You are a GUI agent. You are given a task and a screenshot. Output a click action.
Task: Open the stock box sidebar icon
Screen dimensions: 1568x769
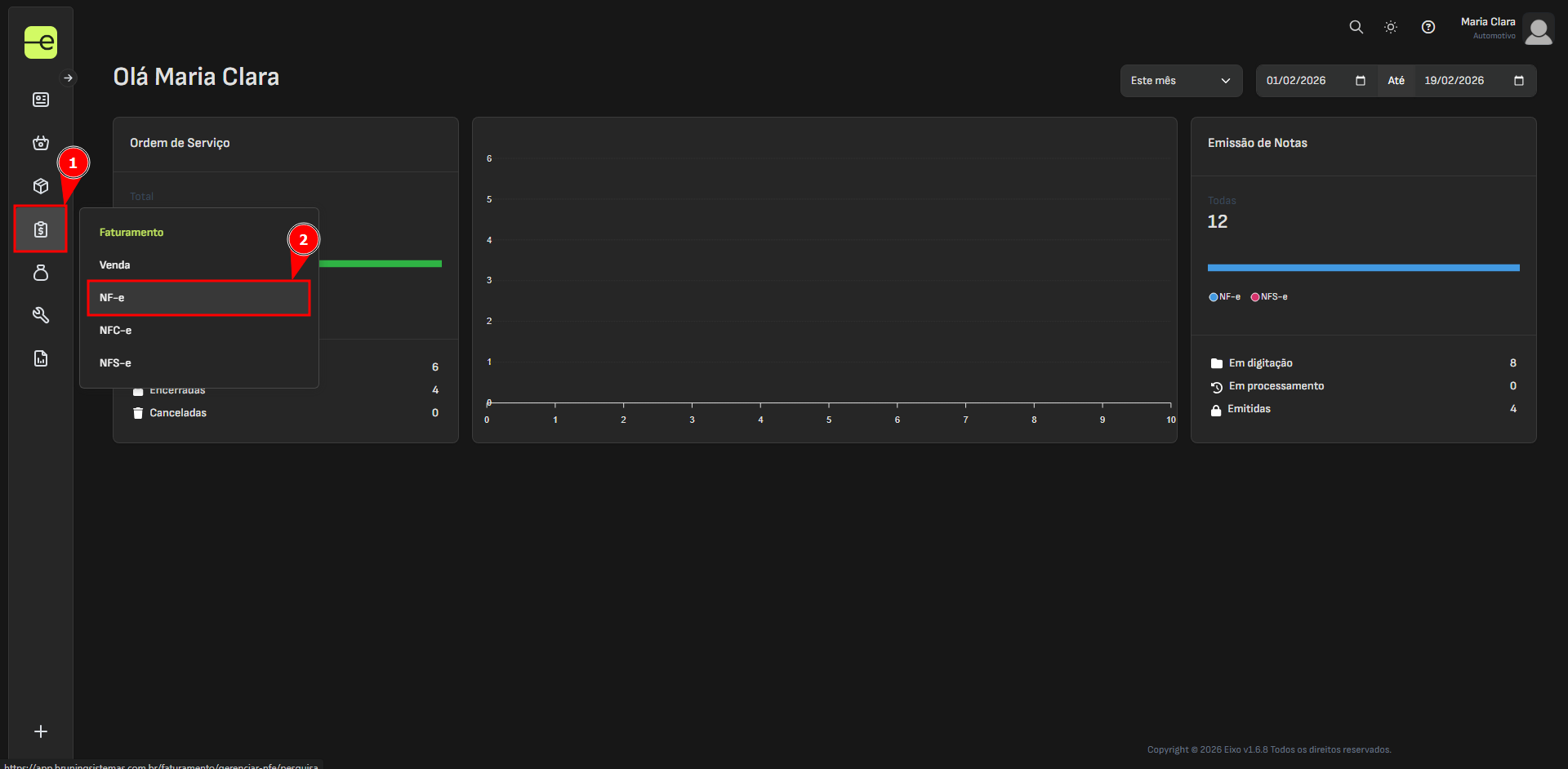coord(41,186)
